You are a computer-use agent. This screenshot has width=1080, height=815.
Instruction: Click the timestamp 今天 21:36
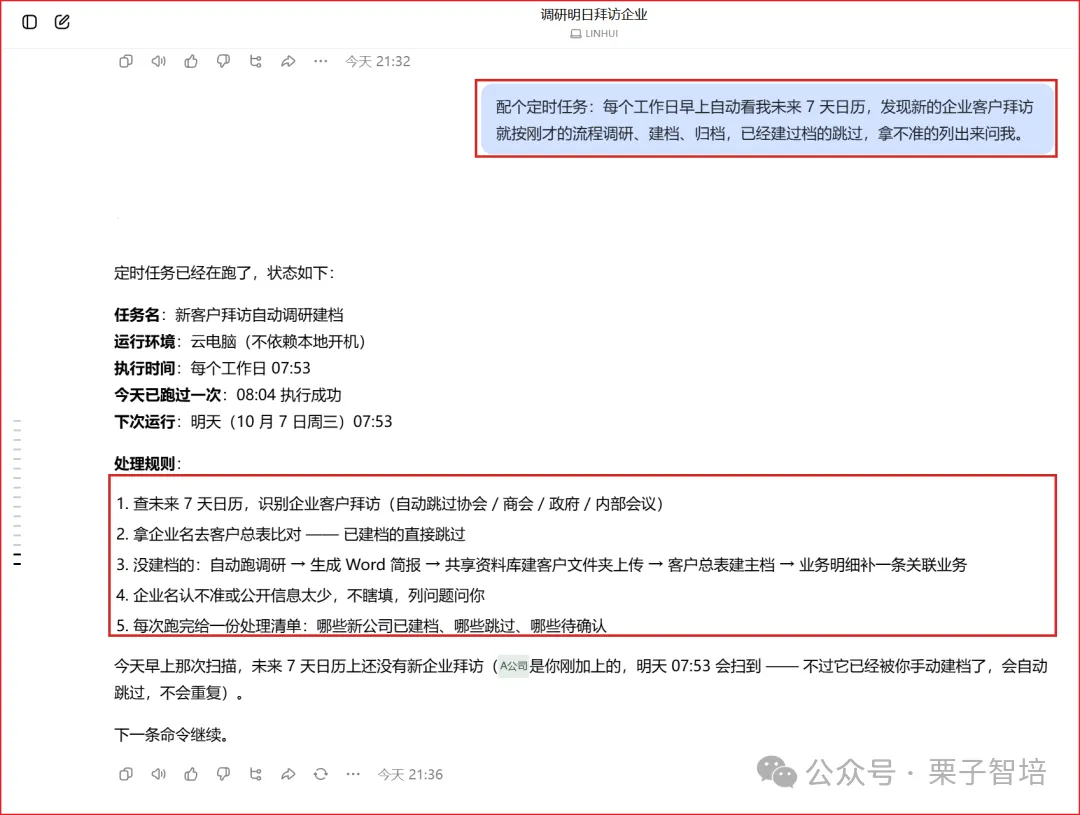pyautogui.click(x=410, y=774)
